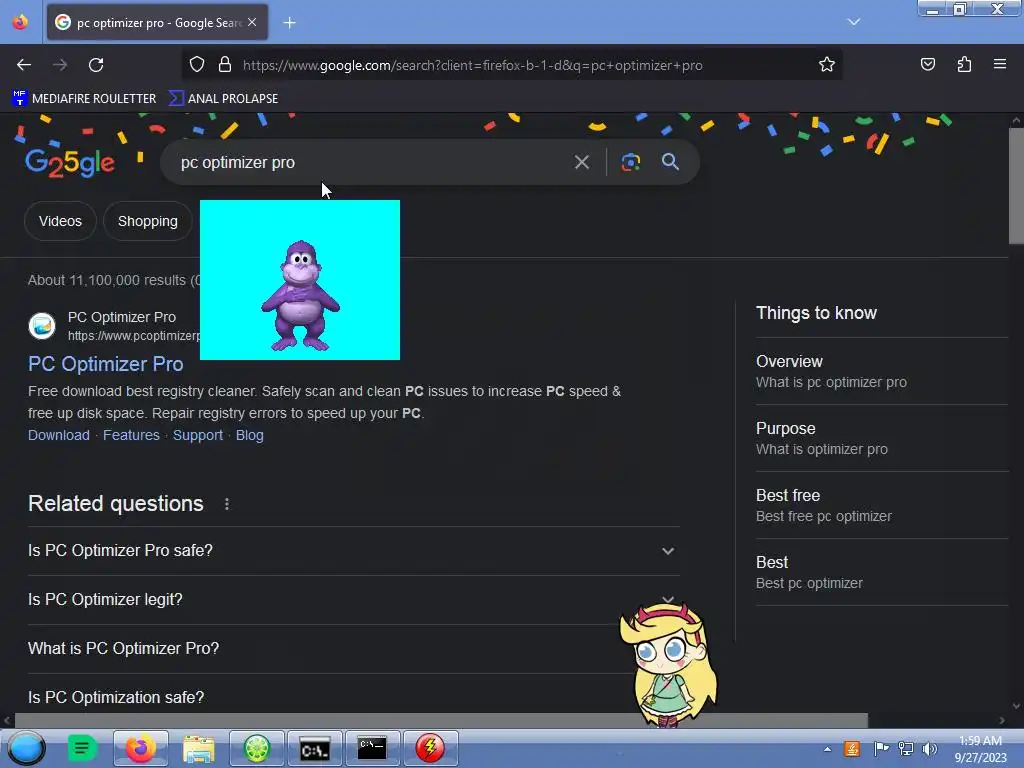Select the pc optimizer pro Google Search tab
Image resolution: width=1024 pixels, height=768 pixels.
point(157,23)
